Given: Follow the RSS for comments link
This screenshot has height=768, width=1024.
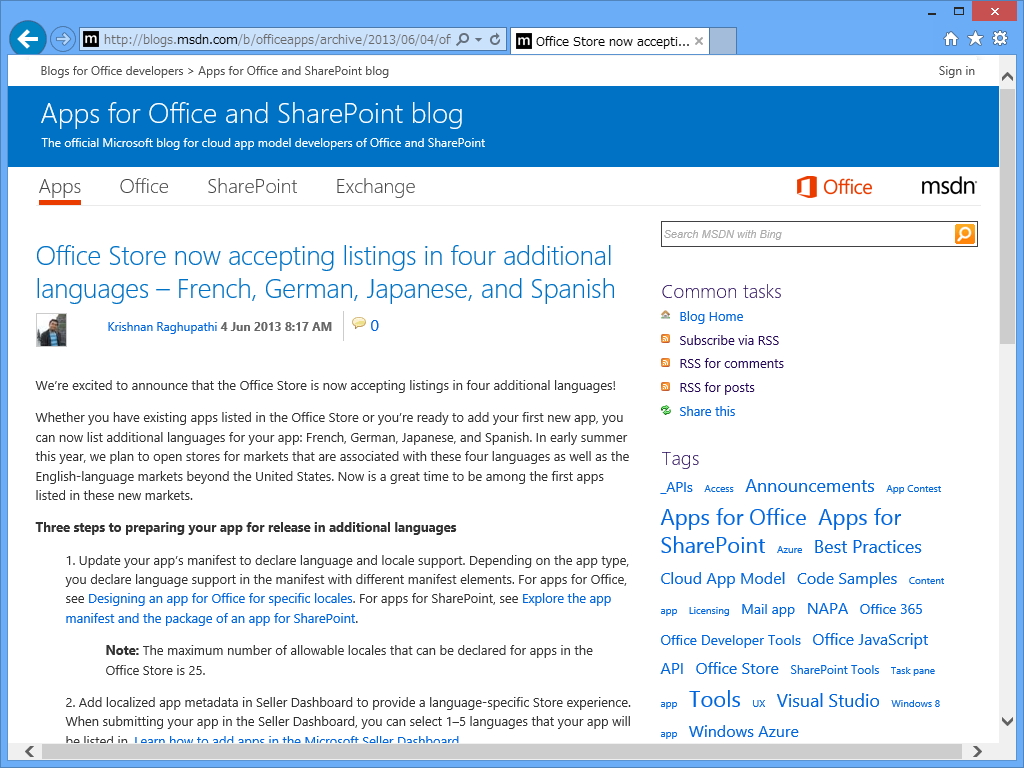Looking at the screenshot, I should coord(731,364).
